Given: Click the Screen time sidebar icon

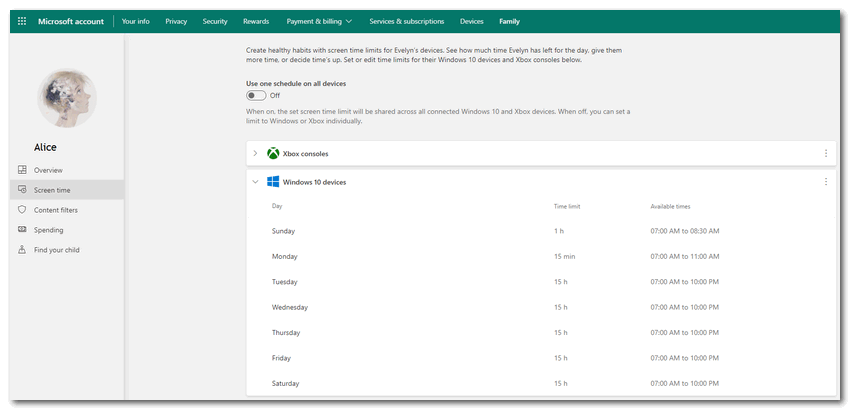Looking at the screenshot, I should coord(22,190).
